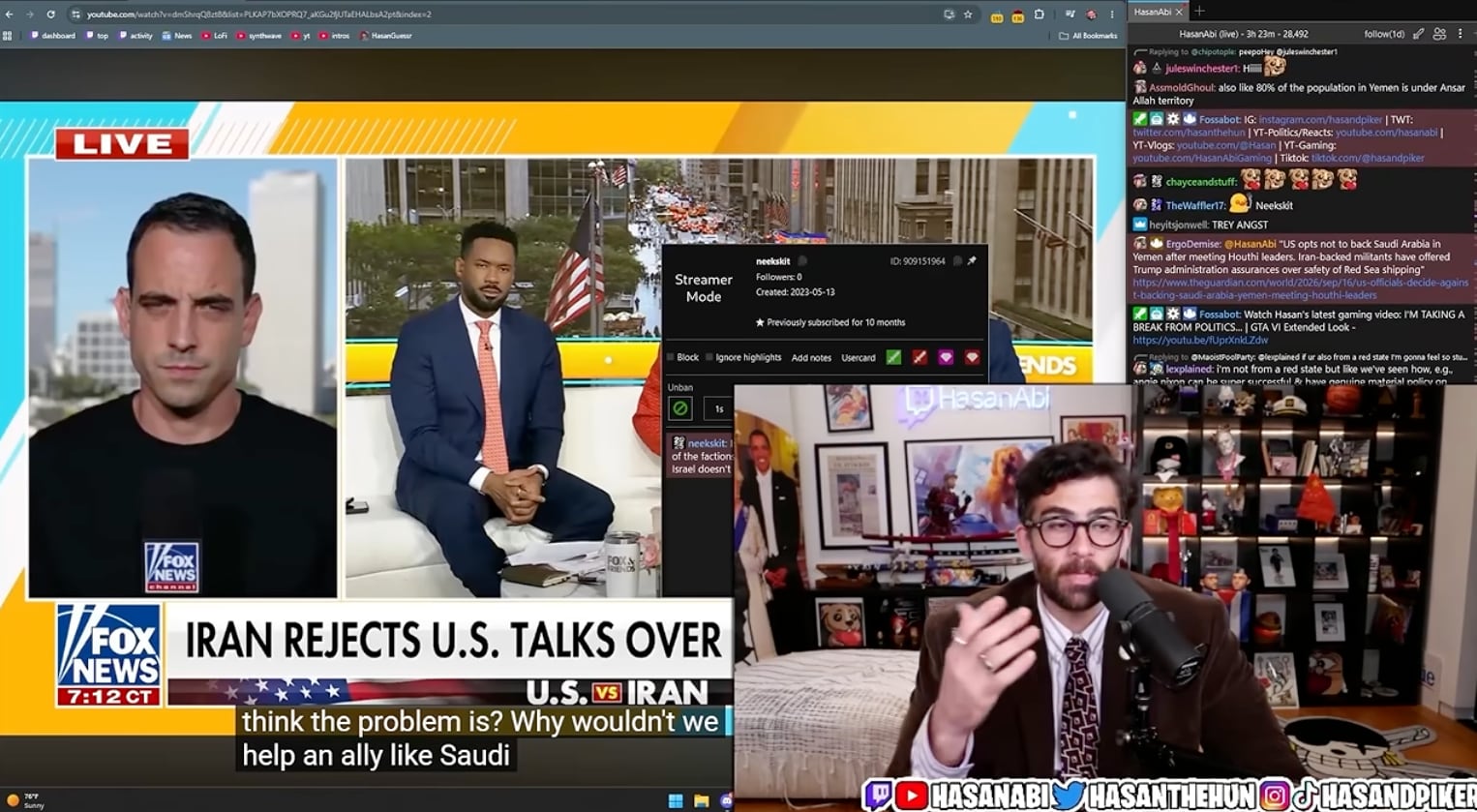Open the chat three-dot options menu
This screenshot has width=1477, height=812.
tap(1461, 34)
